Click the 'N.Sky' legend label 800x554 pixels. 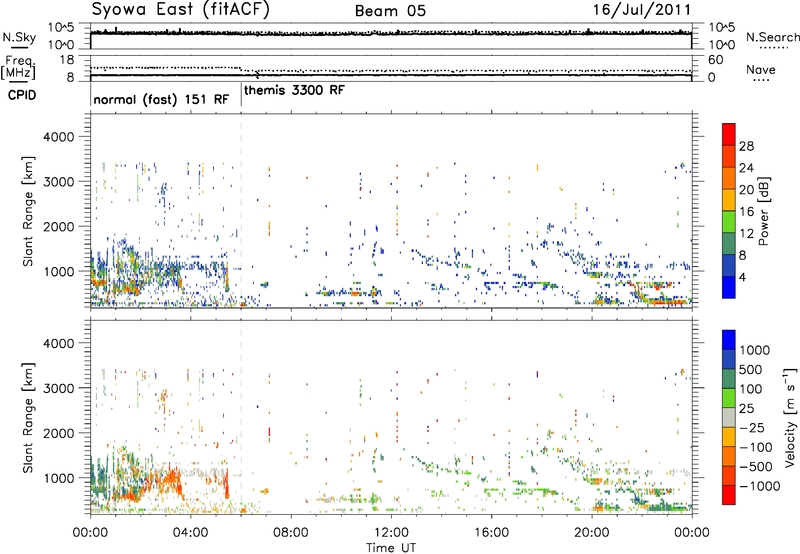(x=19, y=37)
